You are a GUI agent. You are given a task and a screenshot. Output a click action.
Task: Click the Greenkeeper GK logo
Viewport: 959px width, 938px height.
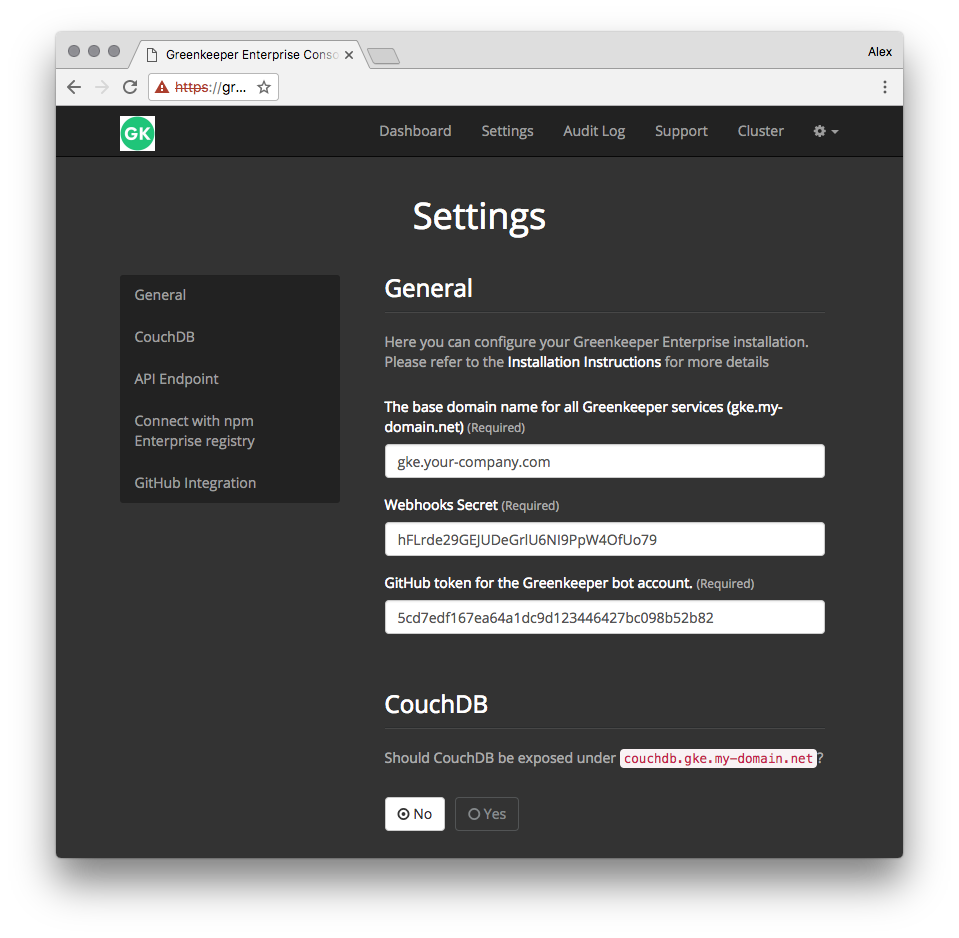click(x=138, y=133)
